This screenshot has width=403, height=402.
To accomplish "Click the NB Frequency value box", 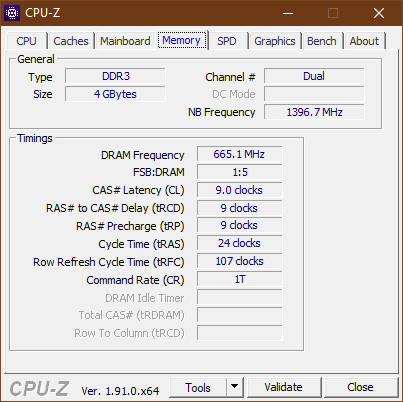I will [314, 112].
